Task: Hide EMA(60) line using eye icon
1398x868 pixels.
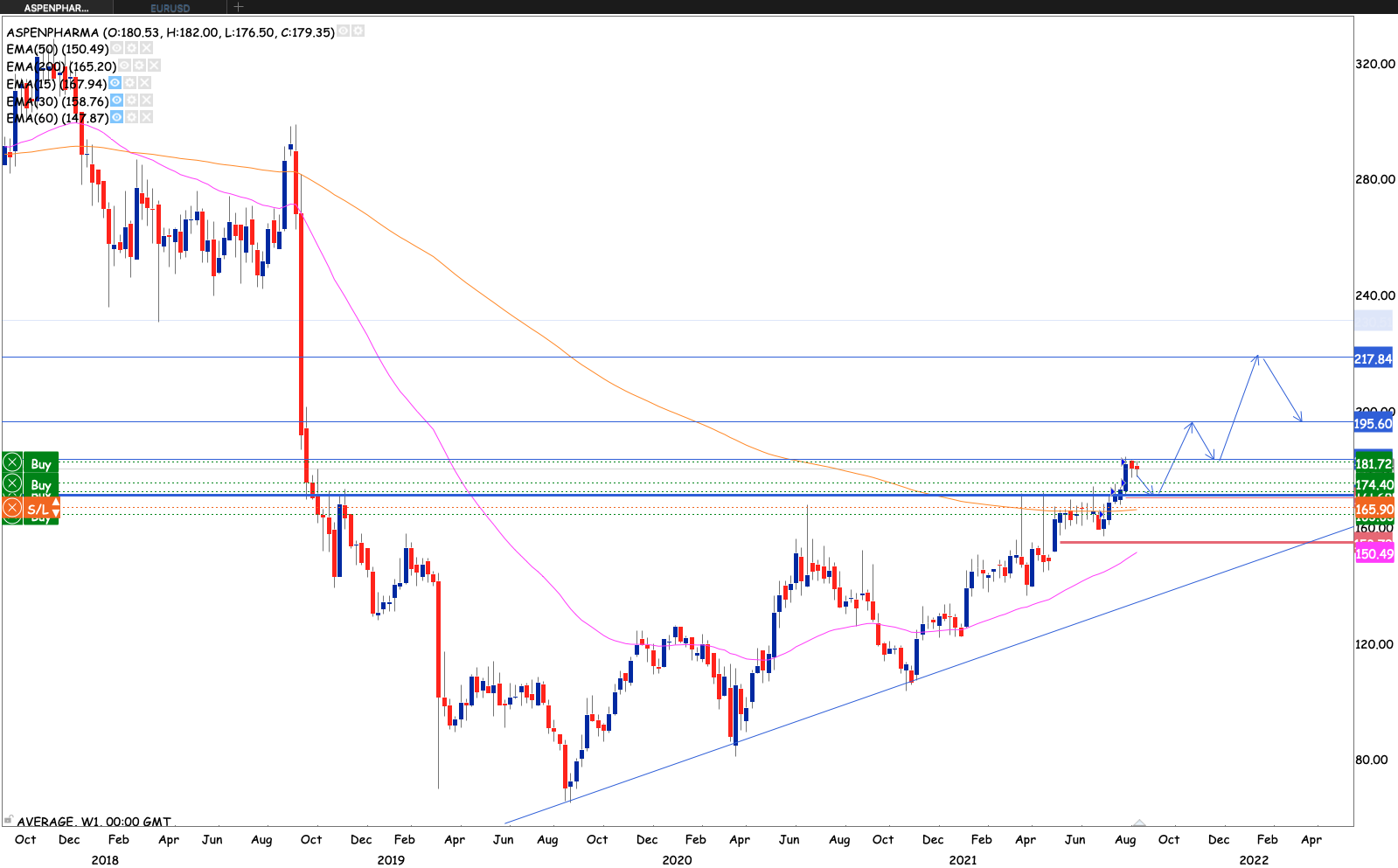Action: (x=117, y=117)
